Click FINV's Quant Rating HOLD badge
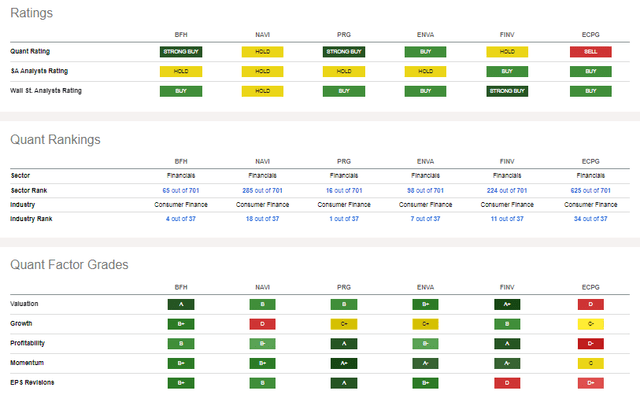640x402 pixels. 507,52
